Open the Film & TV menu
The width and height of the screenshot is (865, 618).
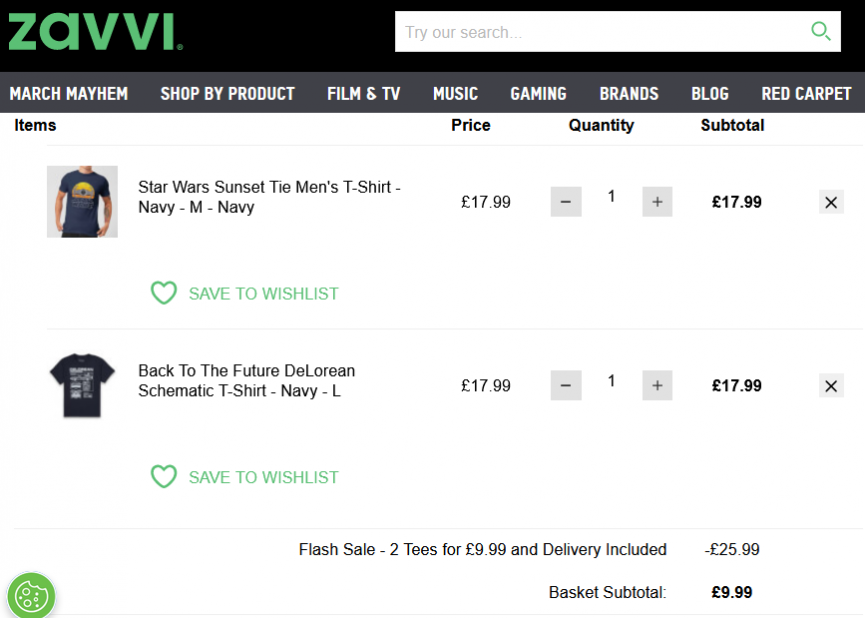364,93
